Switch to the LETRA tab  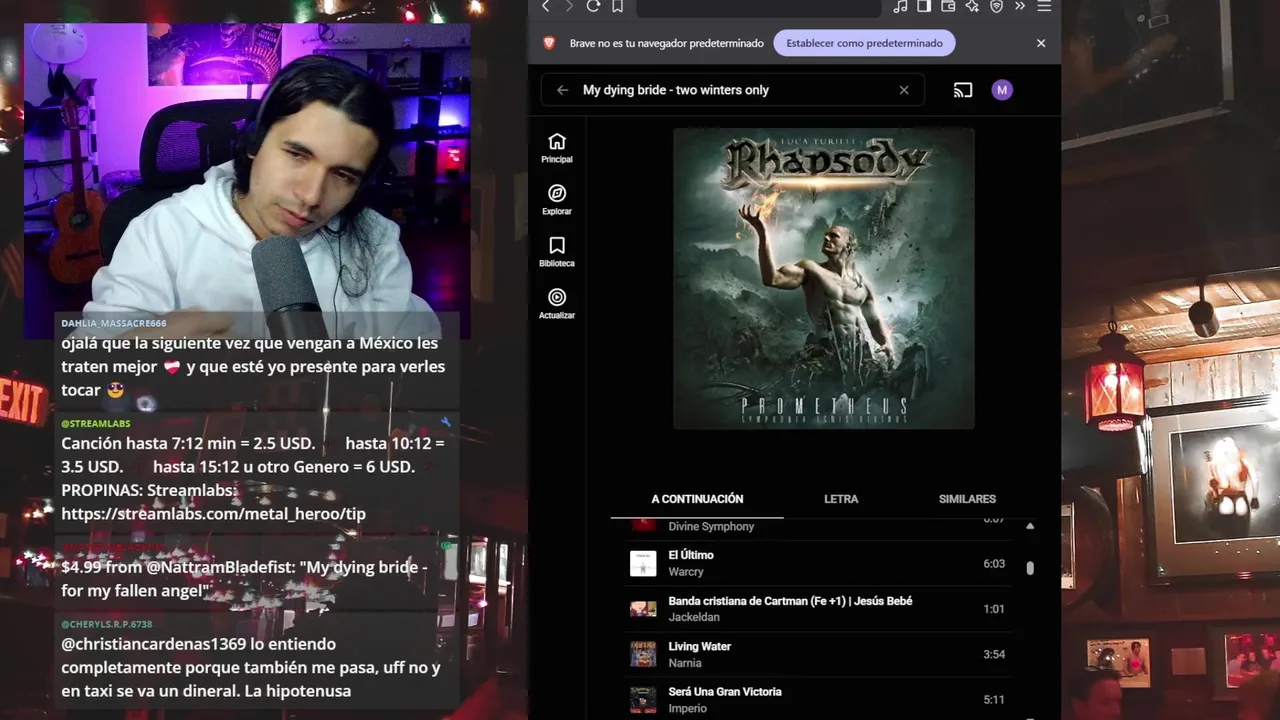[841, 499]
